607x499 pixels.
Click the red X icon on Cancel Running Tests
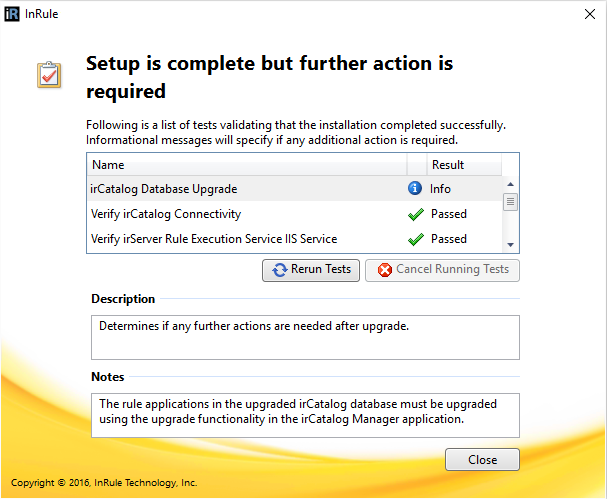point(382,270)
